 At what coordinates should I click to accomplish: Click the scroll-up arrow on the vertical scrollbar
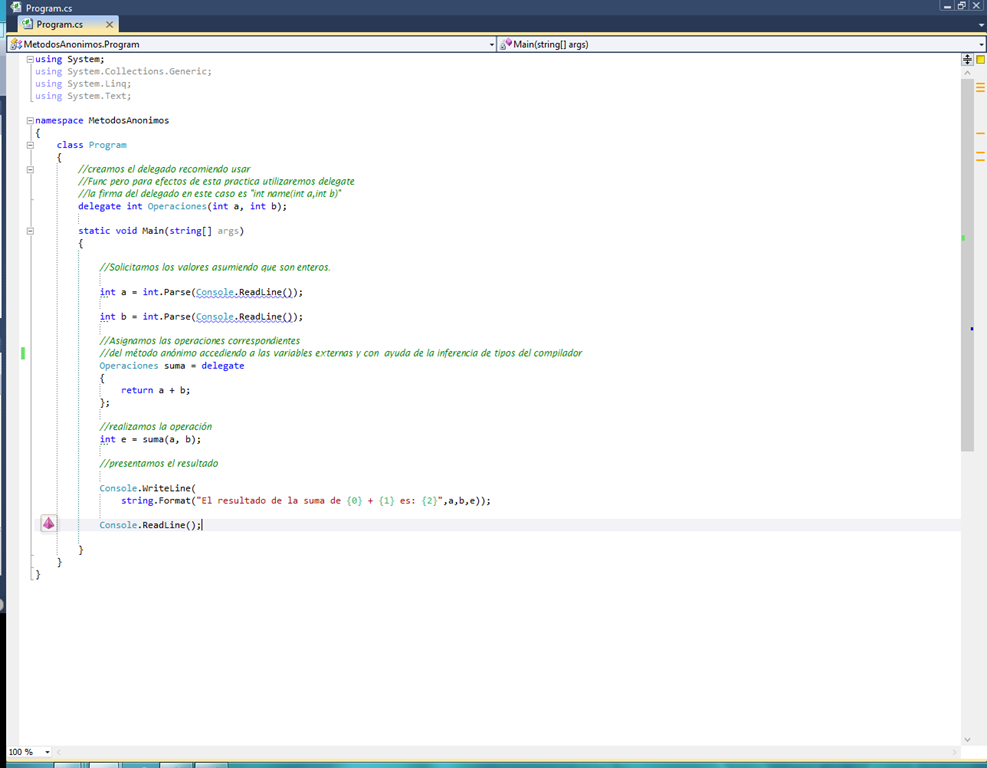[967, 71]
